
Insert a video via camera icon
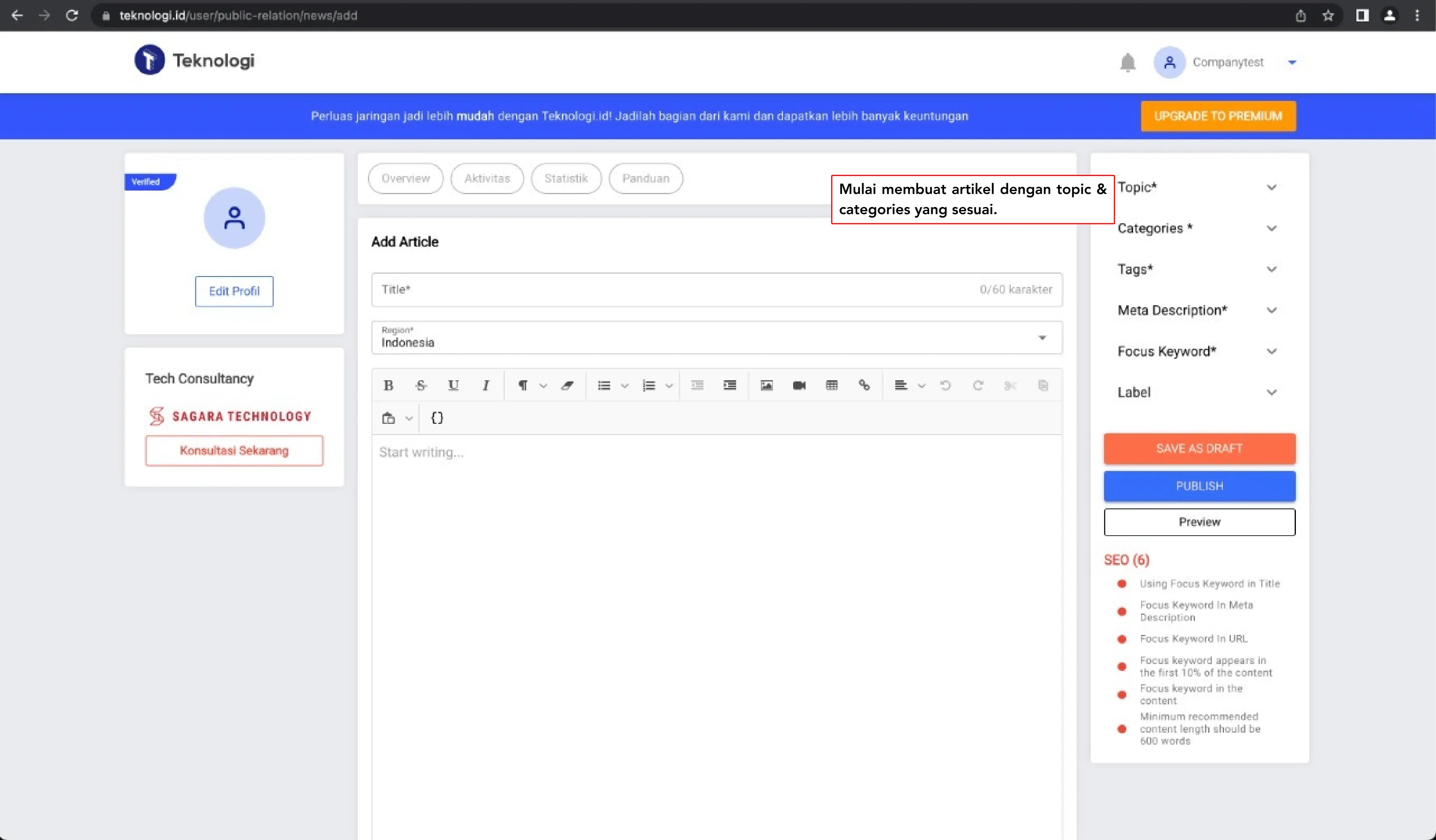tap(799, 385)
